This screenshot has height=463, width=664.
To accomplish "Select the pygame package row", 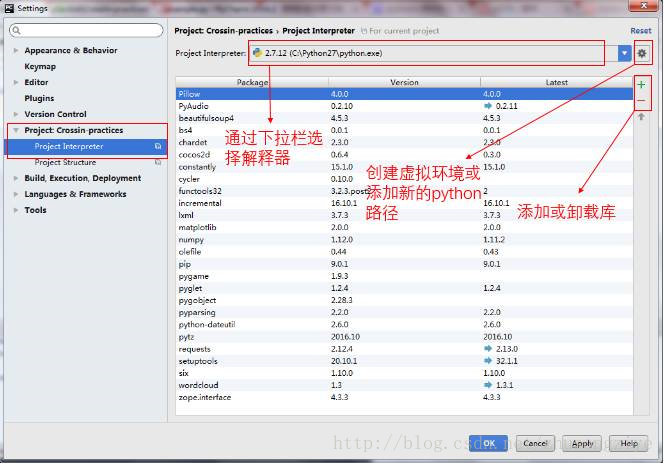I will (x=404, y=276).
